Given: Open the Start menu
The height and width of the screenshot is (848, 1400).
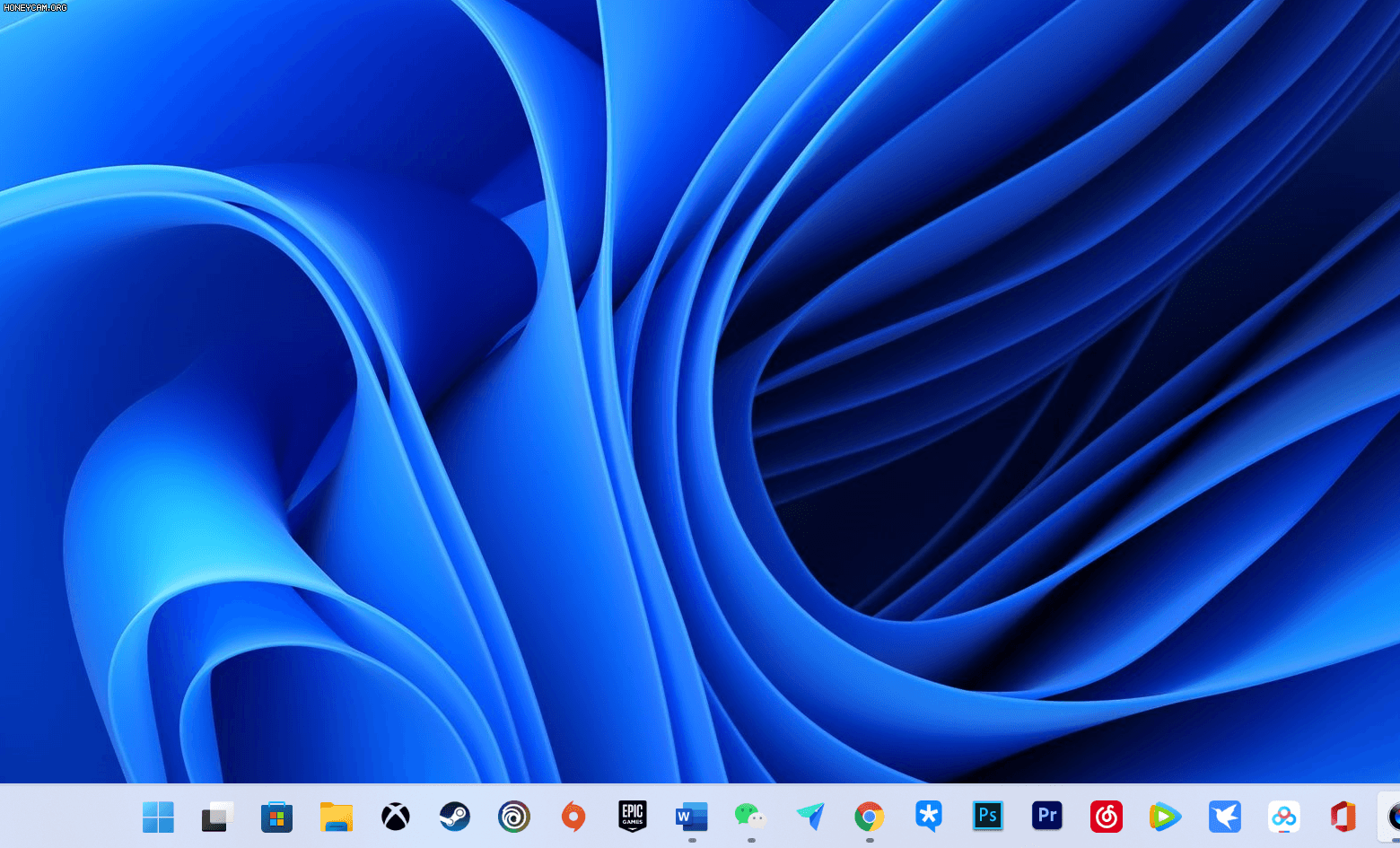Looking at the screenshot, I should click(158, 817).
